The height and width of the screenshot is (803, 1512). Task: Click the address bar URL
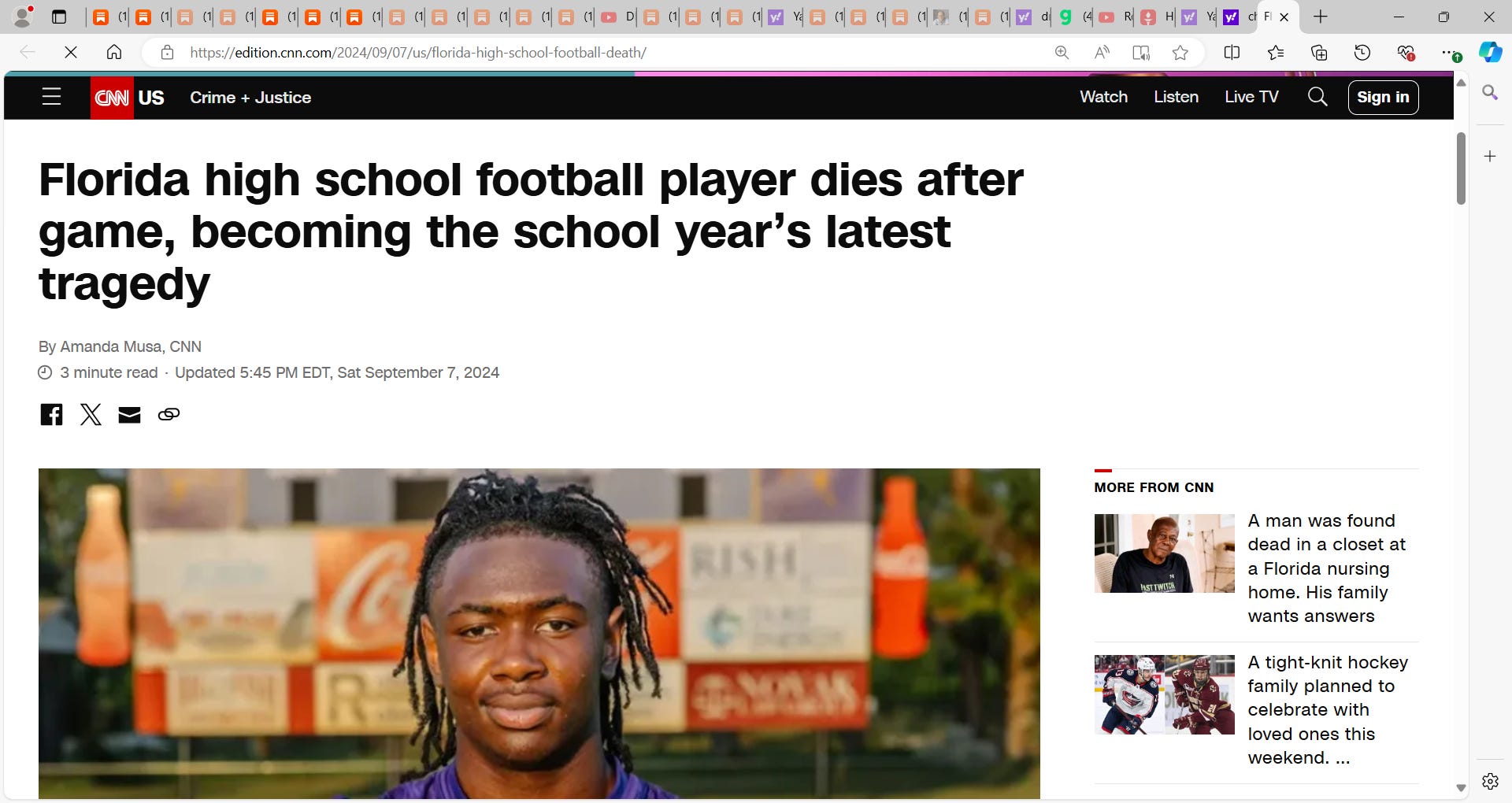pos(418,53)
